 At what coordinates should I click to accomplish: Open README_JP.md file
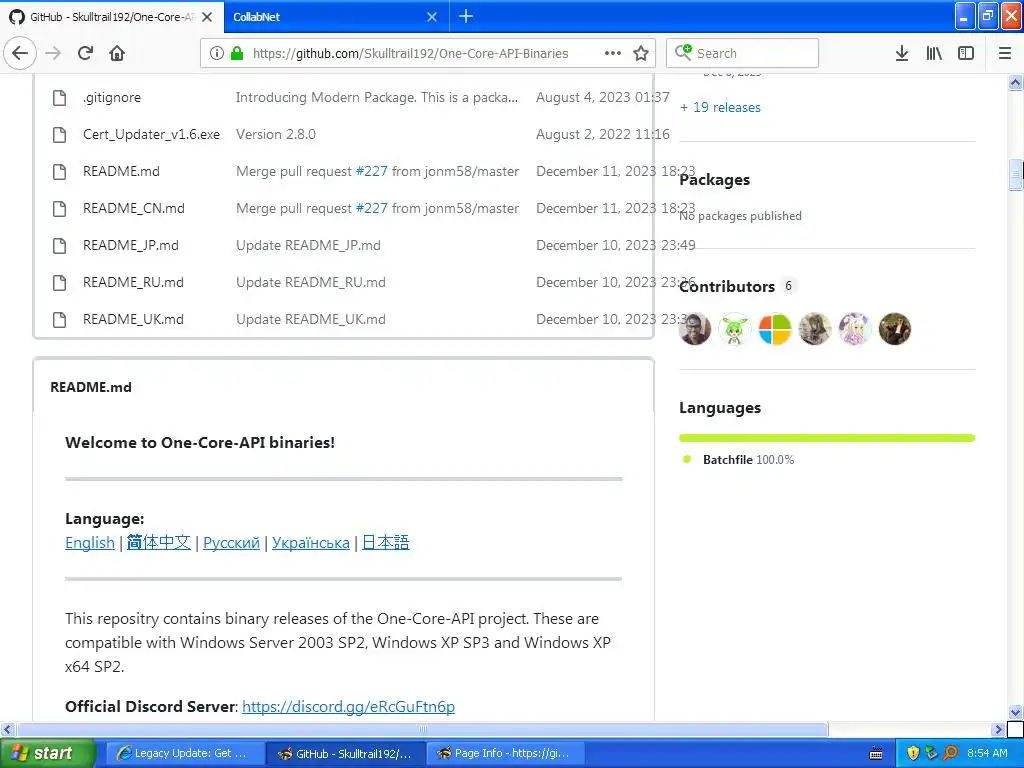tap(131, 246)
